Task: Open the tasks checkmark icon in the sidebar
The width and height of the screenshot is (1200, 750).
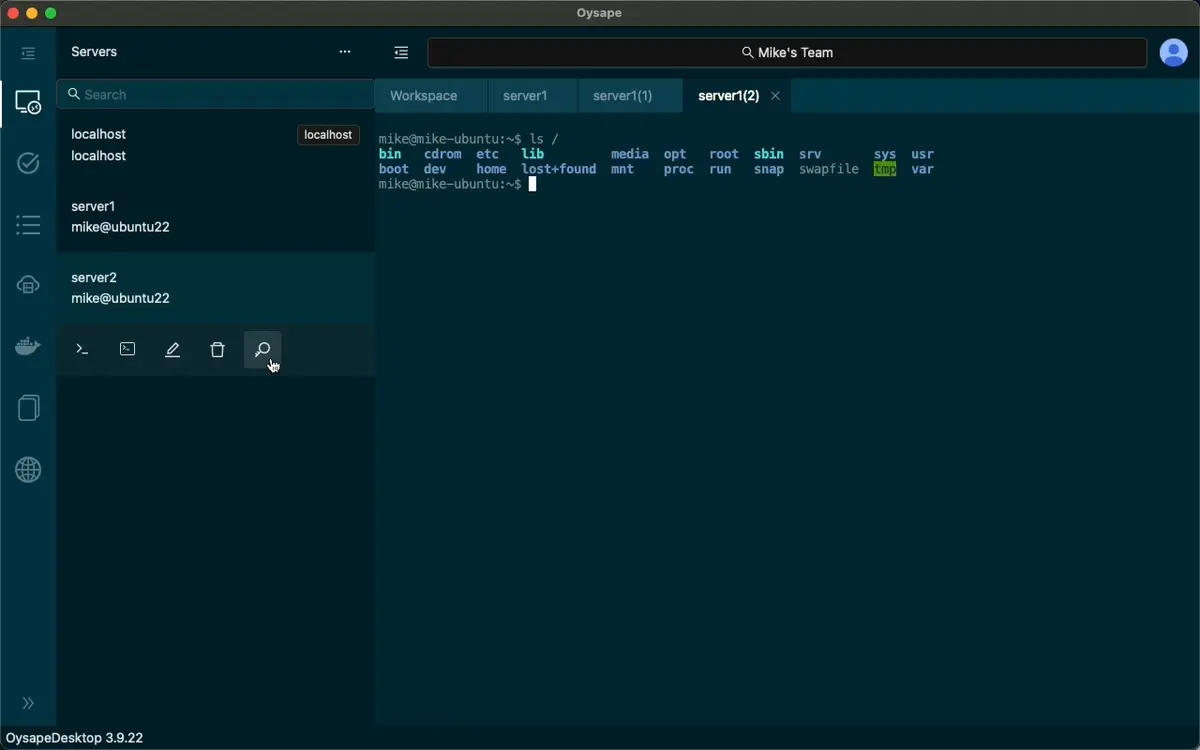Action: pos(28,163)
